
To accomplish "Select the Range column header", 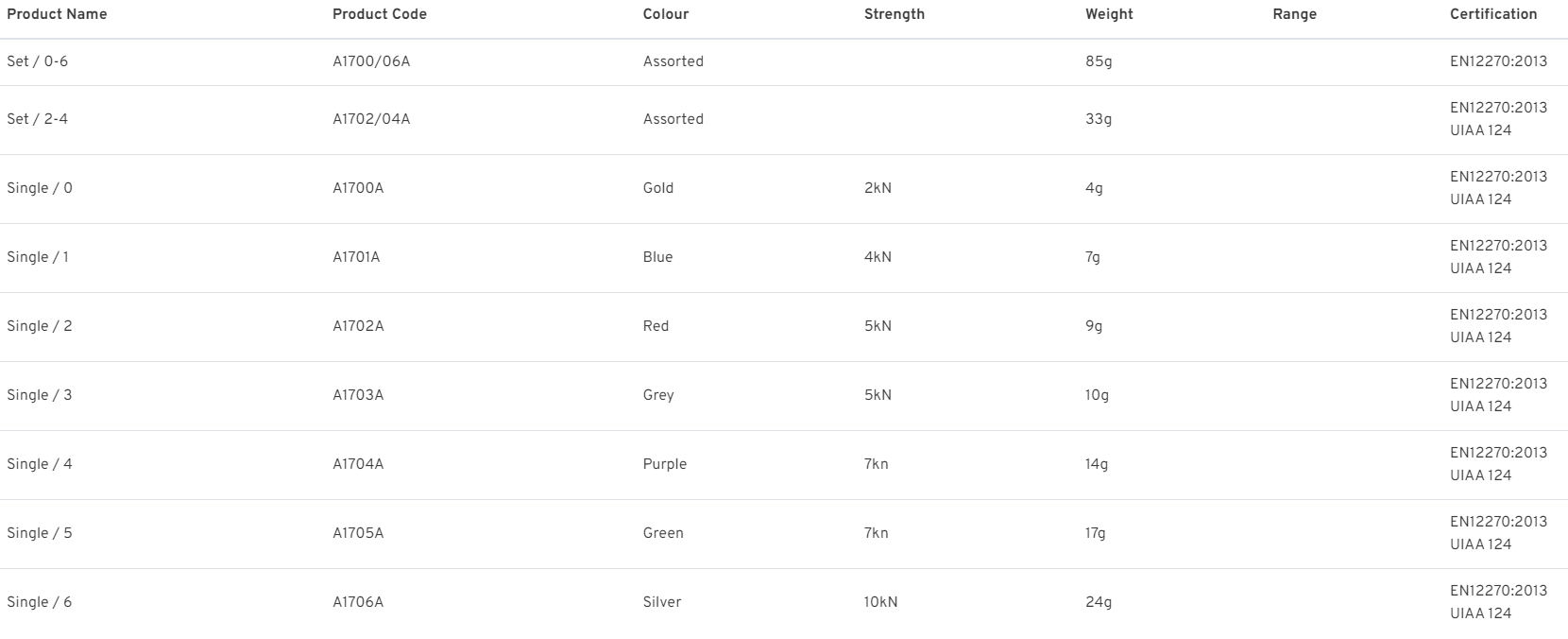I will (1295, 14).
